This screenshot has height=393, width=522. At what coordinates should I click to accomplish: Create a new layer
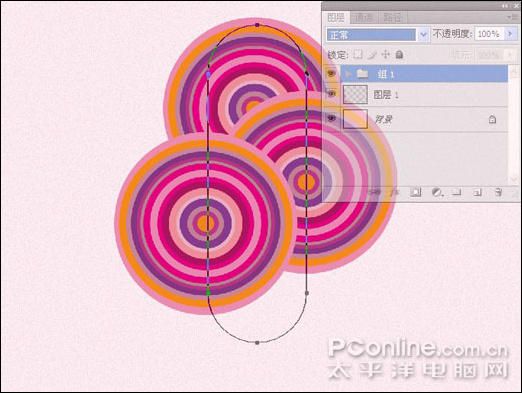(477, 192)
